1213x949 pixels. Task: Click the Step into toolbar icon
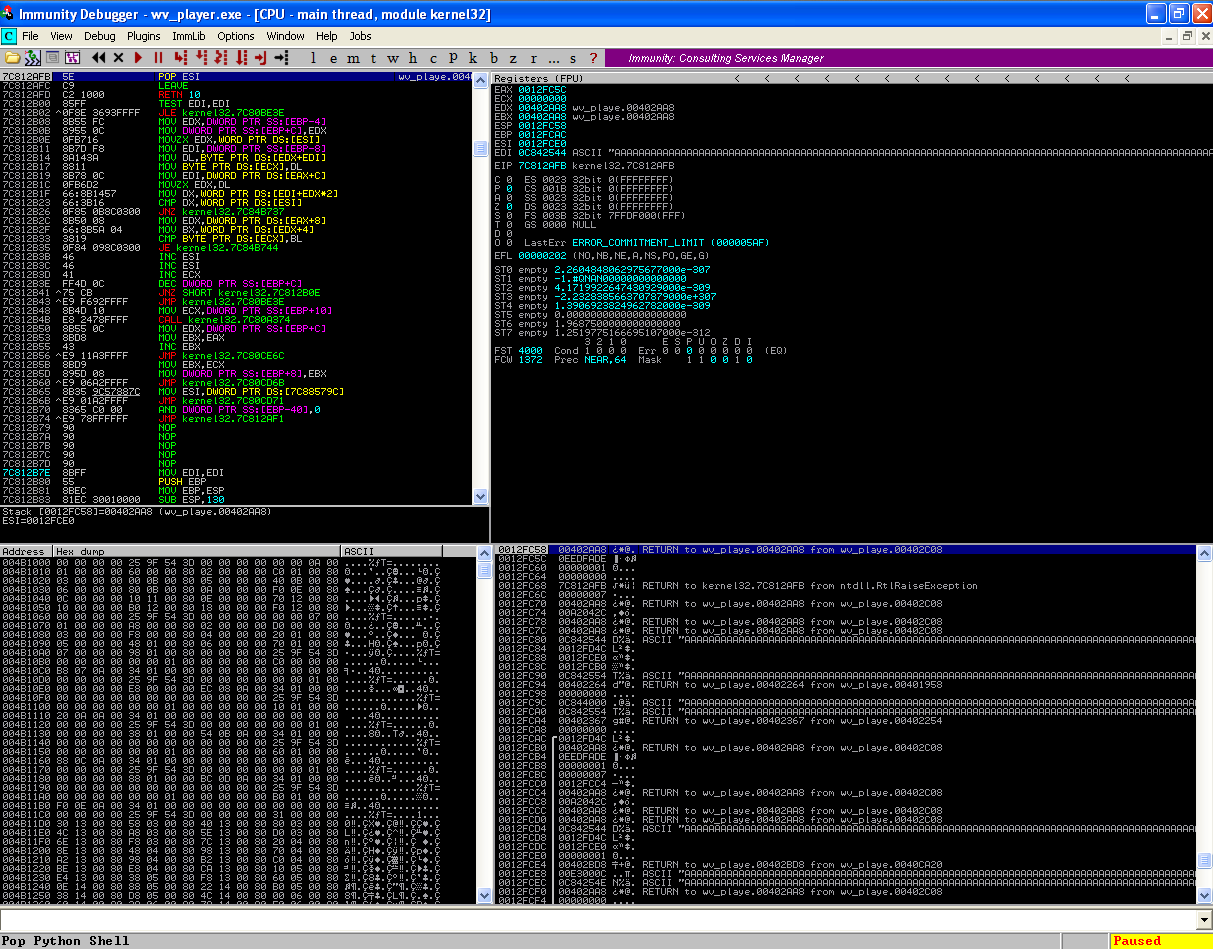click(180, 58)
